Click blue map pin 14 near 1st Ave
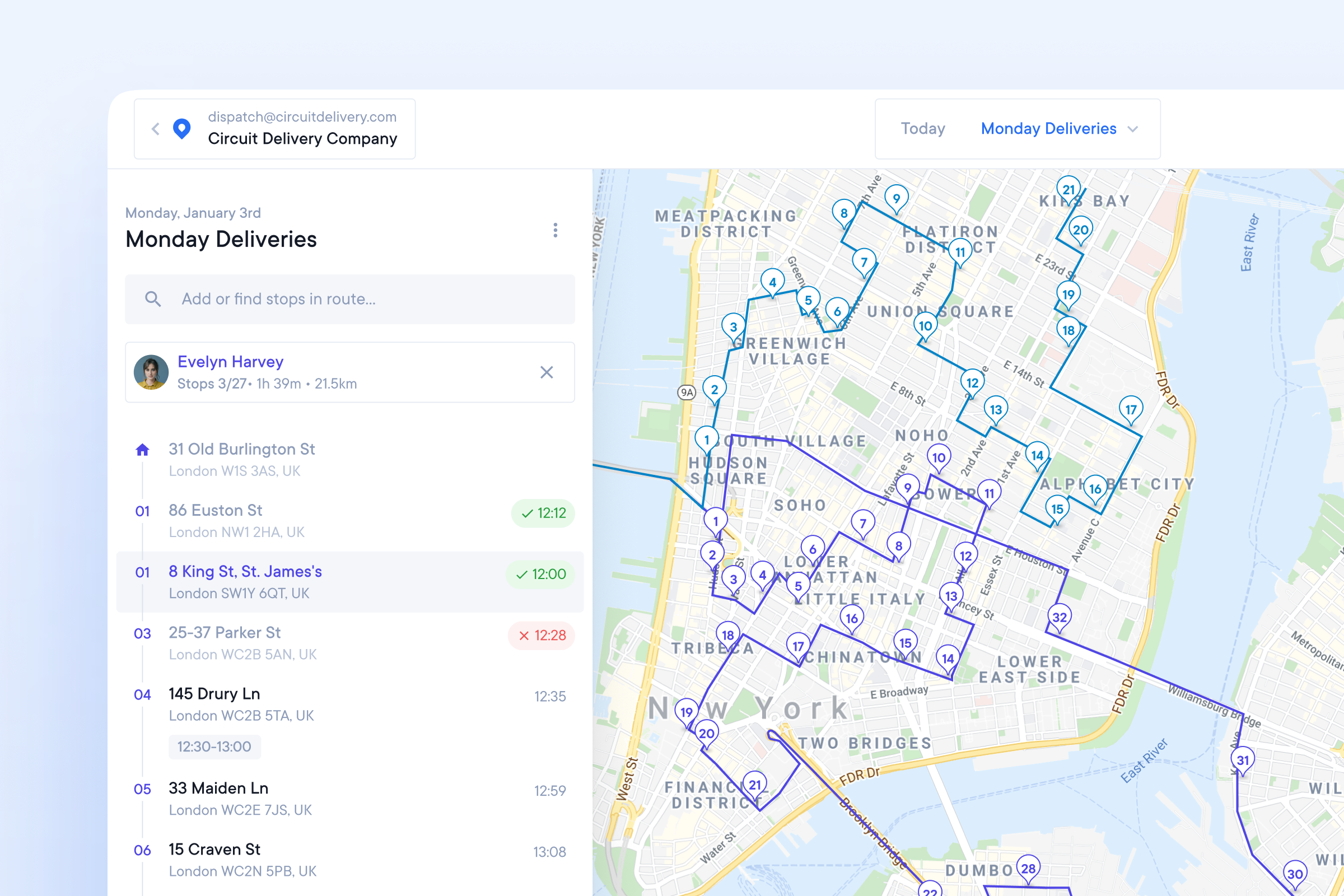Screen dimensions: 1344x896 [x=1037, y=455]
